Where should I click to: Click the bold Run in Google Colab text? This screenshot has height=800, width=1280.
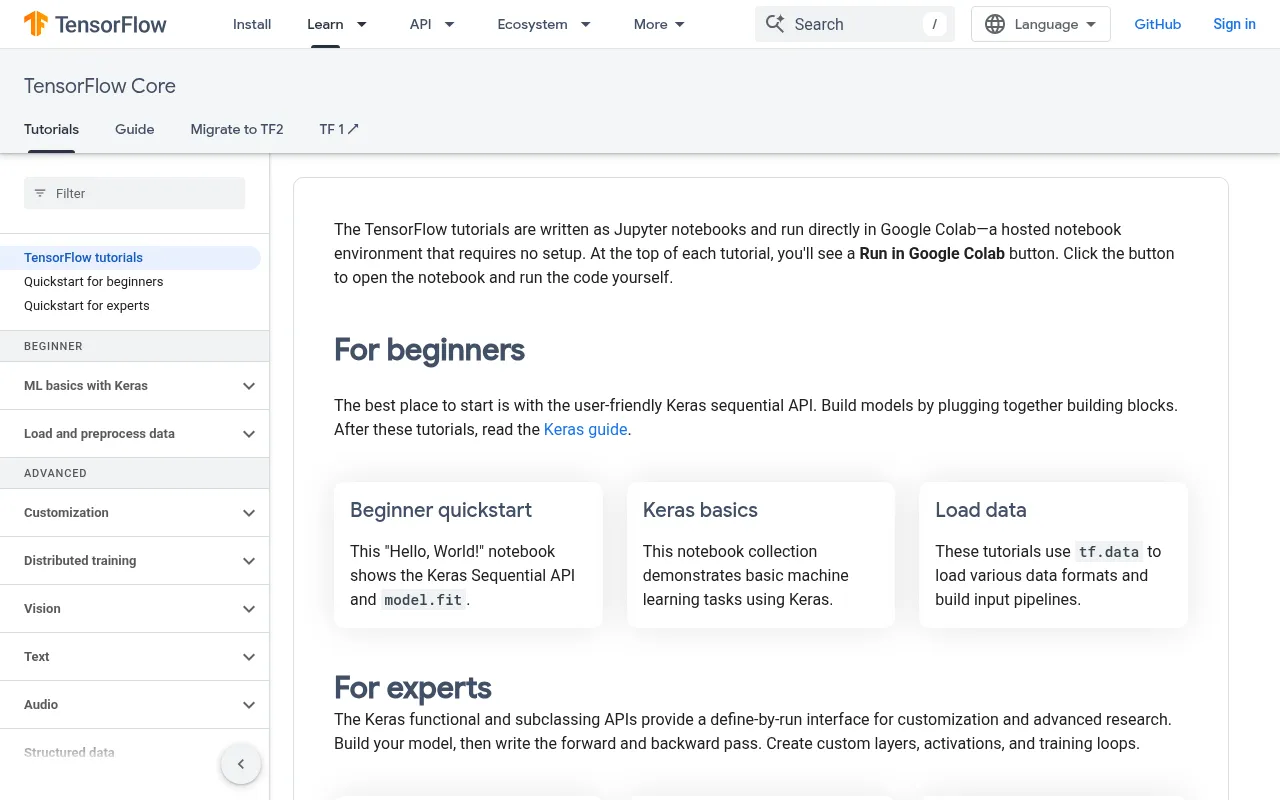click(x=932, y=253)
